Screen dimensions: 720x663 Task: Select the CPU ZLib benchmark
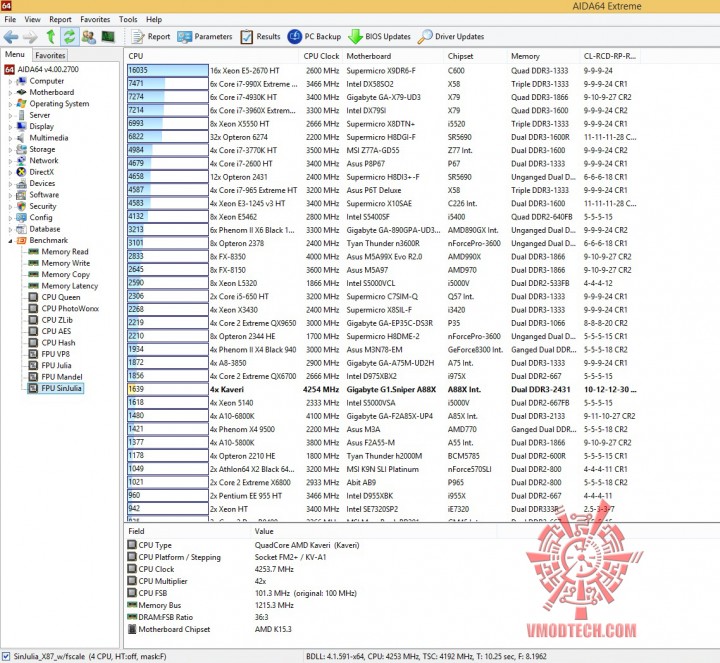pos(57,320)
